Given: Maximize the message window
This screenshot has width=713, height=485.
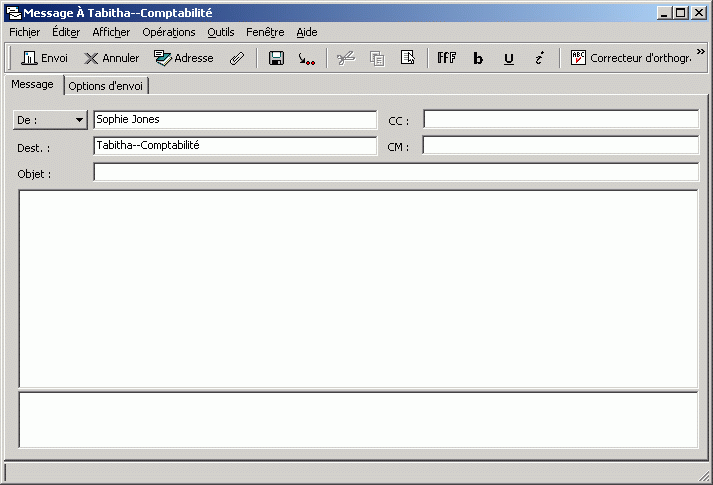Looking at the screenshot, I should 680,13.
